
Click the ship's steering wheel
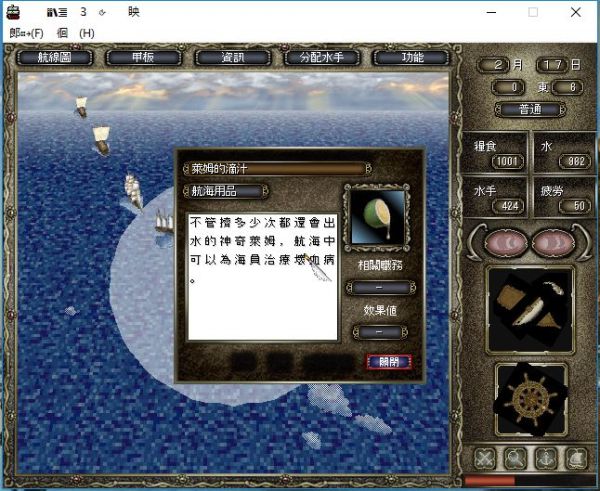click(531, 400)
